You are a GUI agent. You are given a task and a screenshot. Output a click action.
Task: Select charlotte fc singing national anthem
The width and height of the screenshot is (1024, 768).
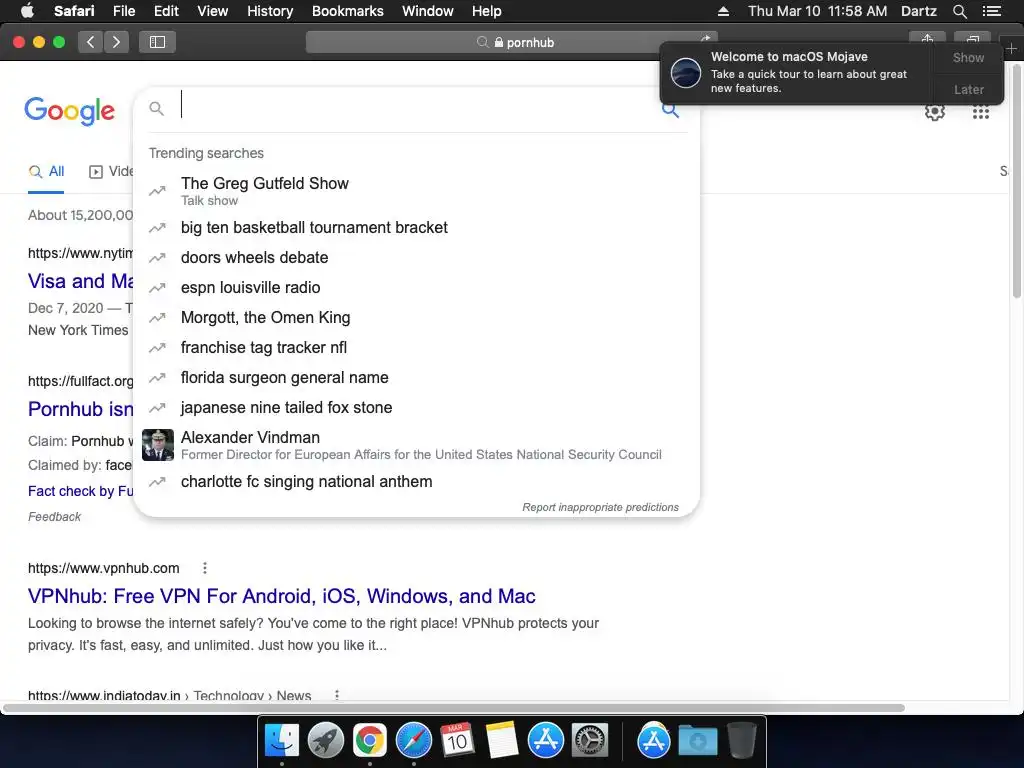[x=416, y=481]
